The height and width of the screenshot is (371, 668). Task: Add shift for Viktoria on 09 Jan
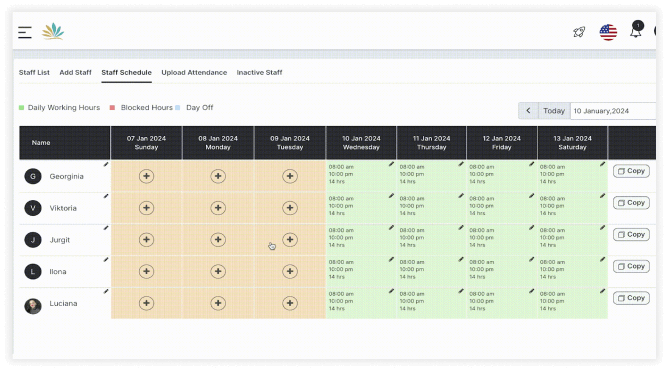tap(290, 208)
